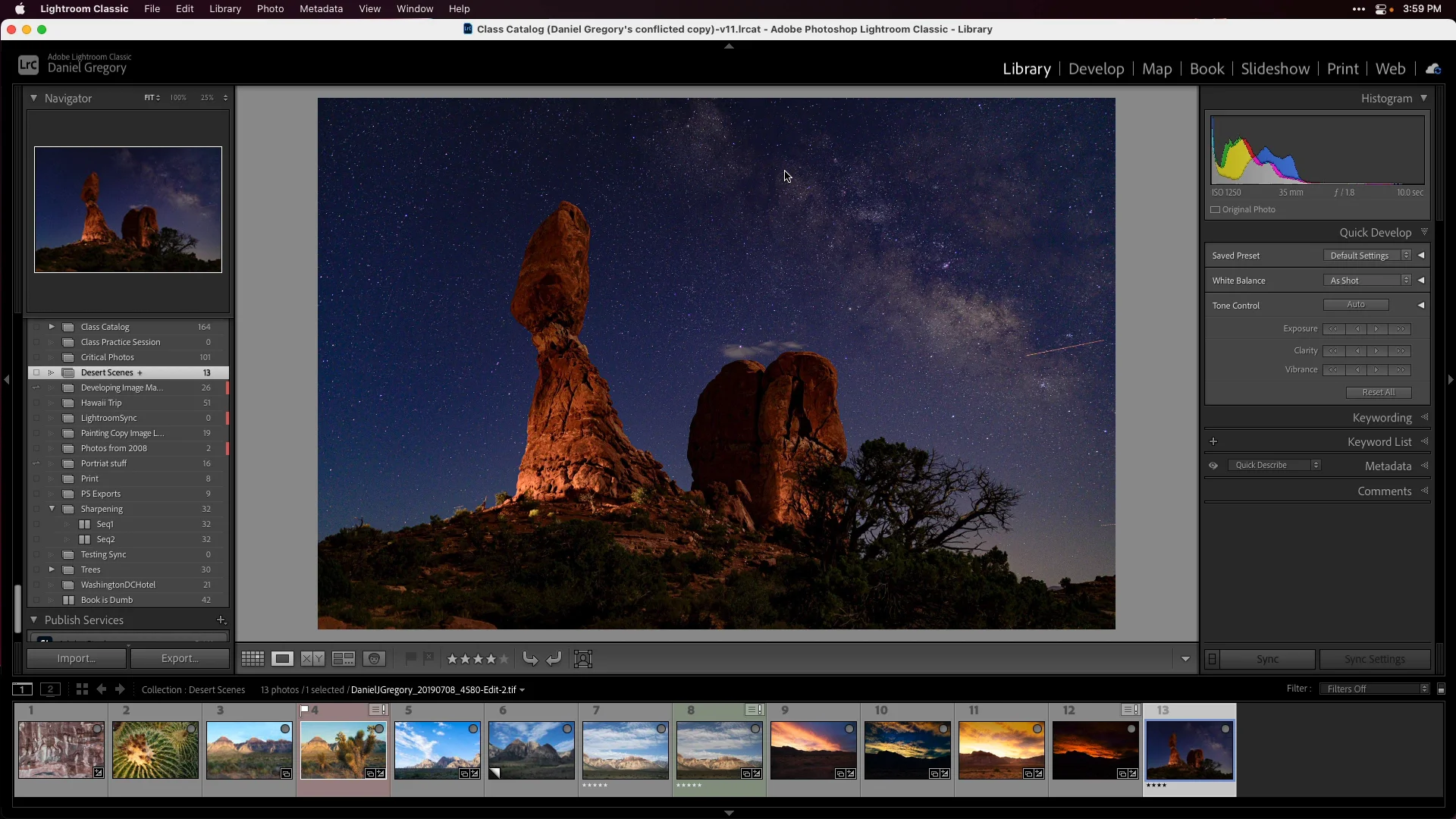This screenshot has width=1456, height=819.
Task: Open the Slideshow module
Action: point(1275,69)
